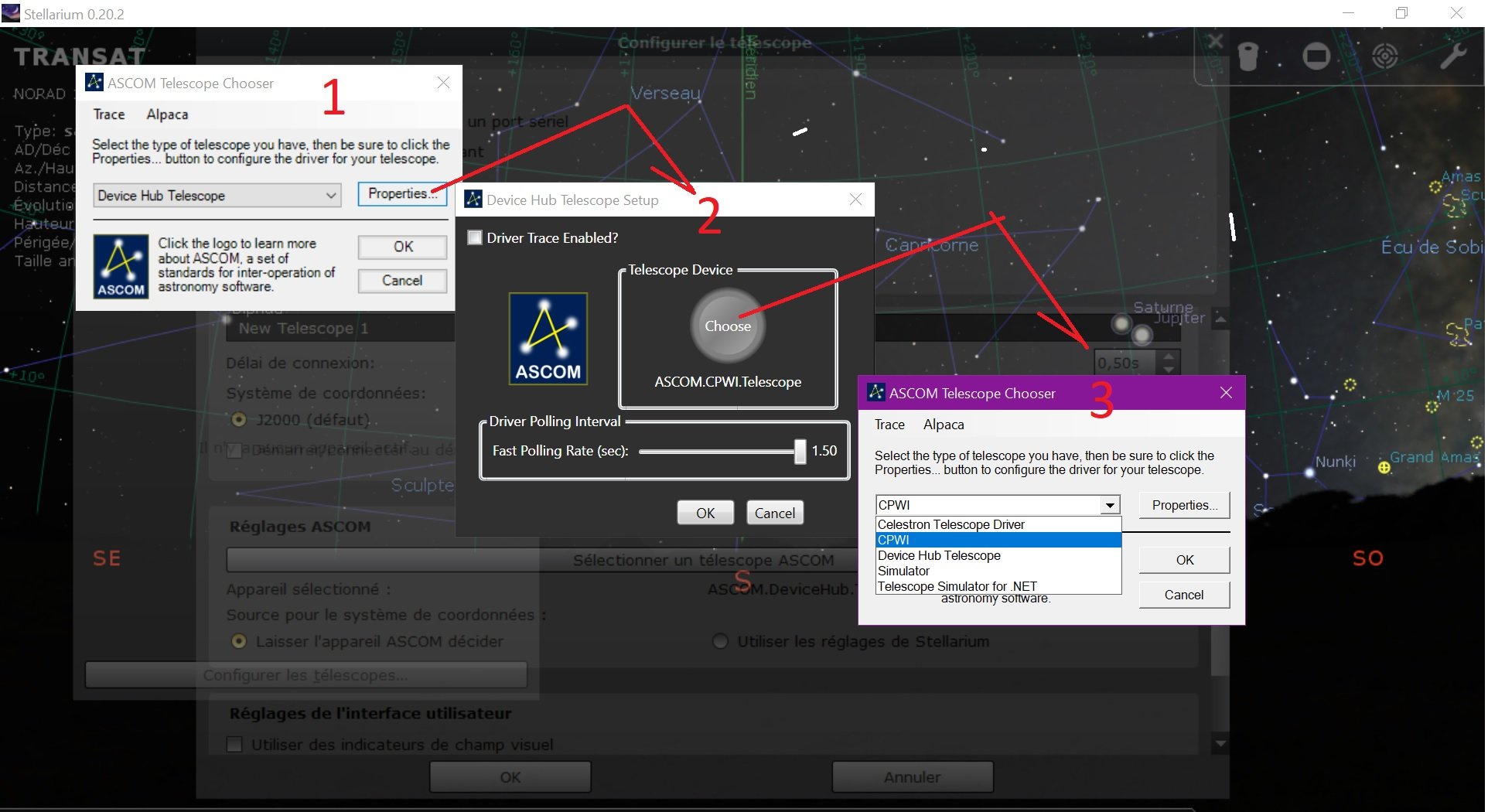Close the white-titled ASCOM Telescope Chooser
The width and height of the screenshot is (1488, 812).
(443, 83)
